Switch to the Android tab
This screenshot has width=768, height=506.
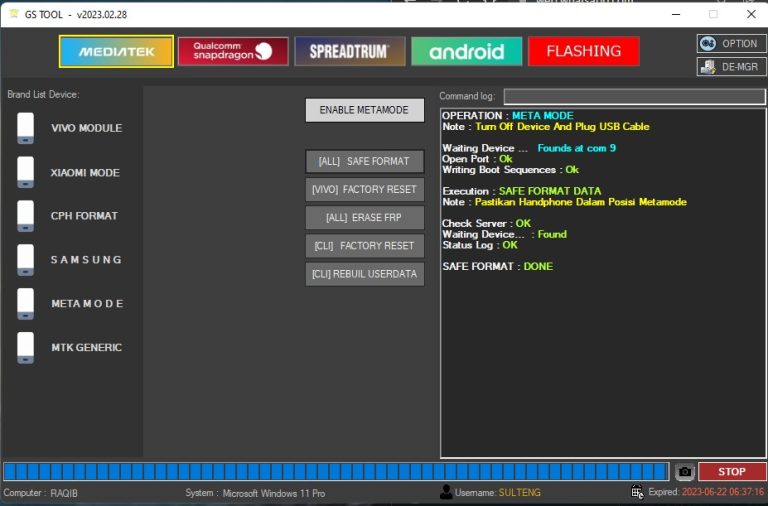point(466,51)
